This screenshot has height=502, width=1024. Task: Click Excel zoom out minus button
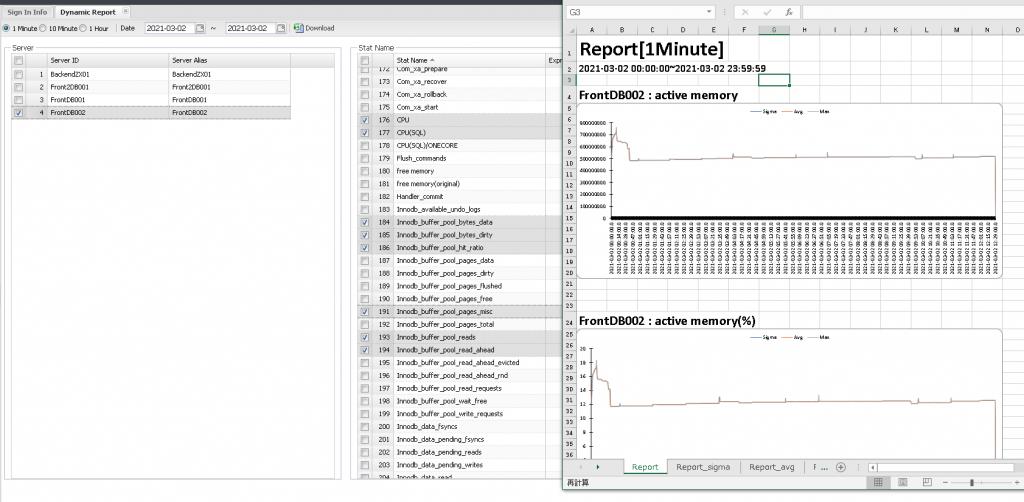(946, 482)
